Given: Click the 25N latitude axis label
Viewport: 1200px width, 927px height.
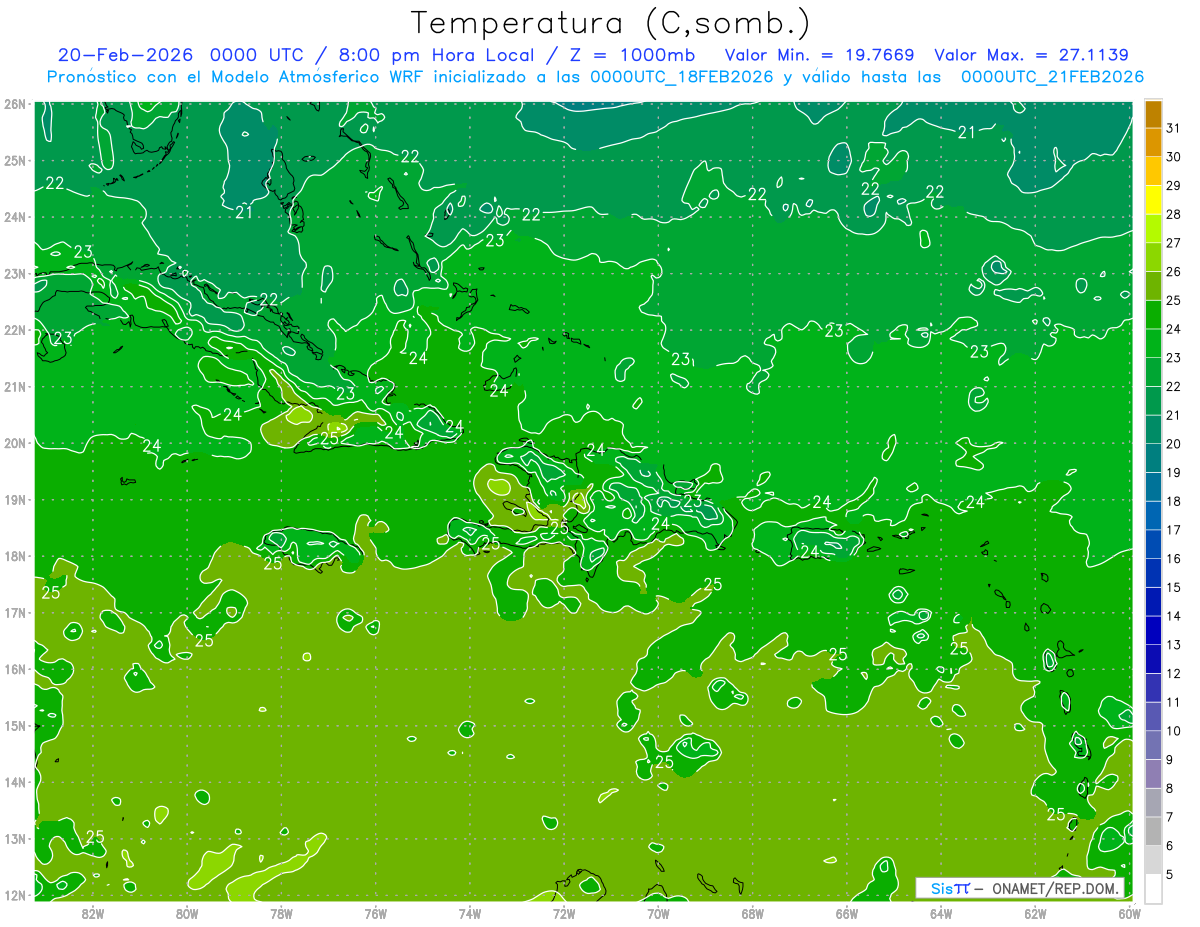Looking at the screenshot, I should click(15, 160).
